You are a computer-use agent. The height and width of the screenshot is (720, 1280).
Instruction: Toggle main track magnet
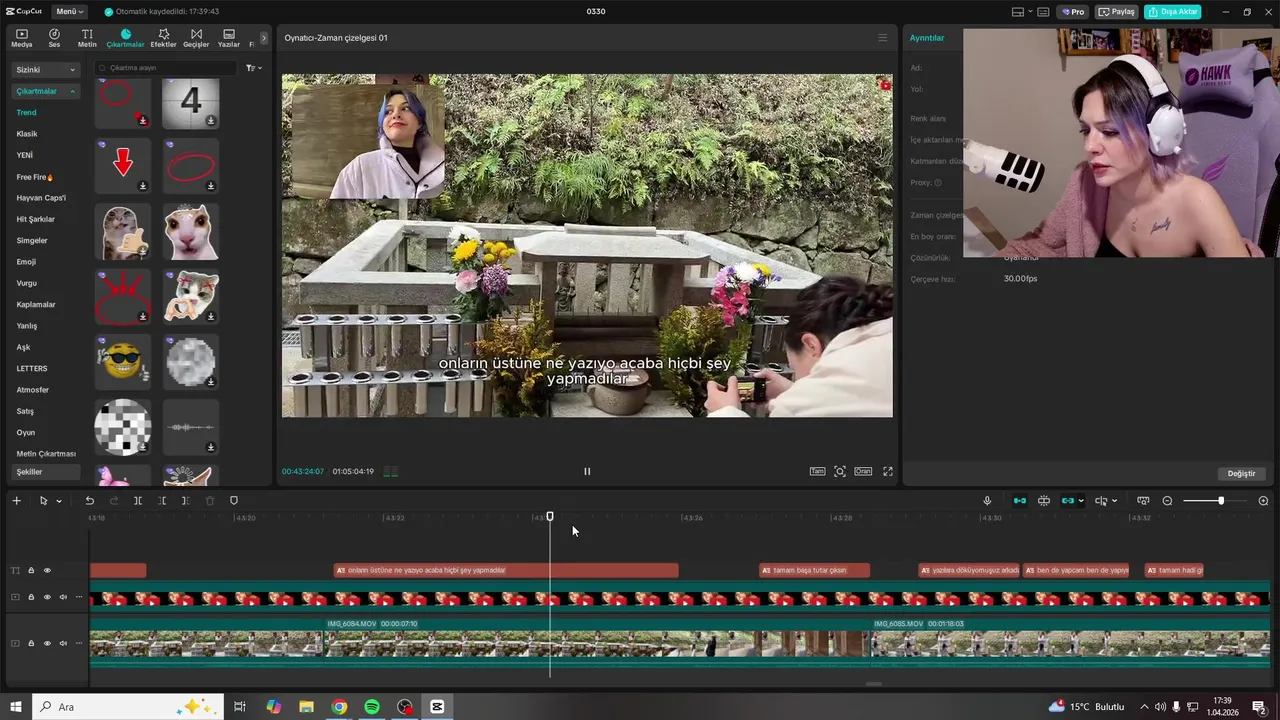(x=1020, y=501)
